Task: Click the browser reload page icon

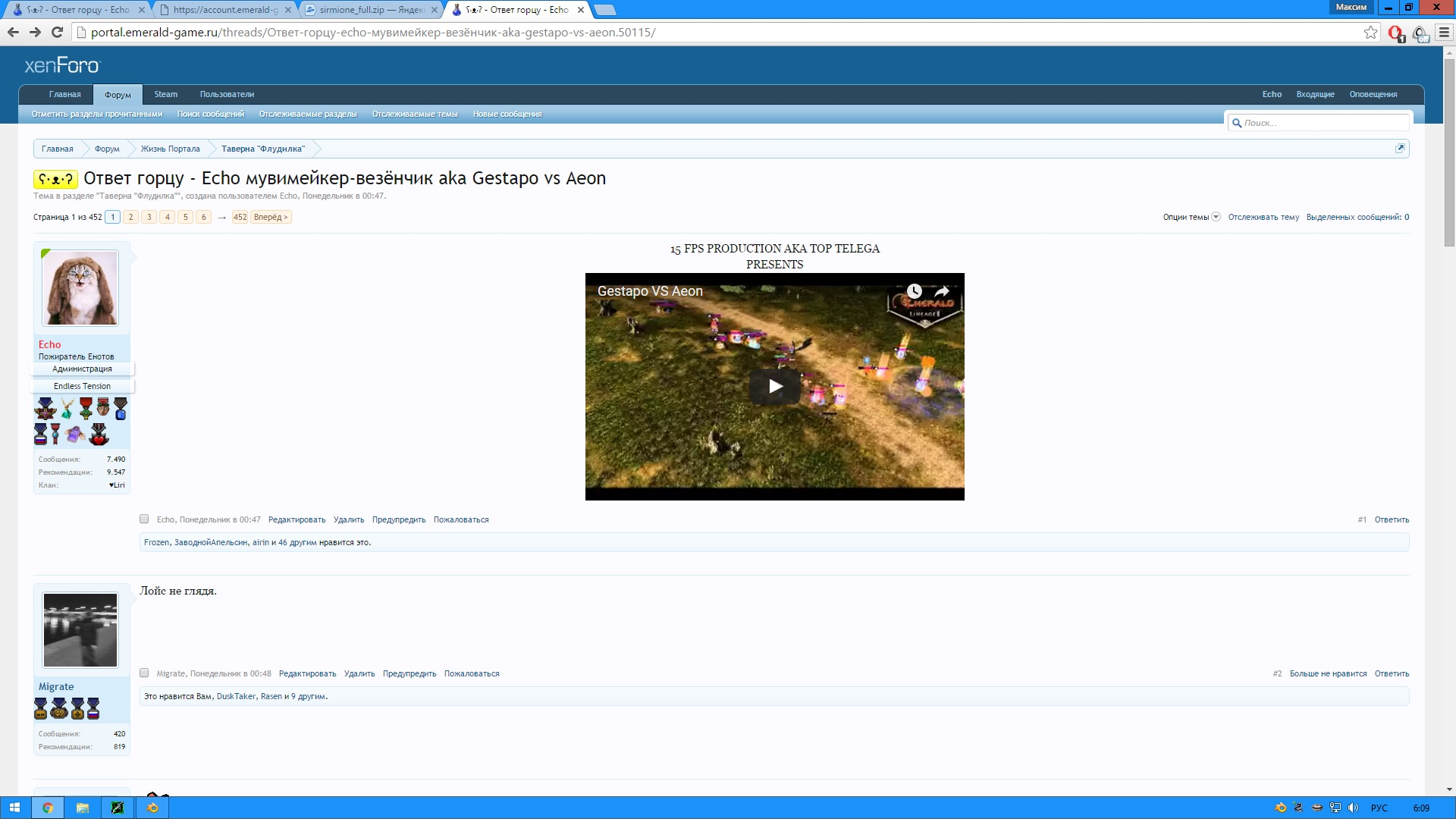Action: tap(57, 32)
